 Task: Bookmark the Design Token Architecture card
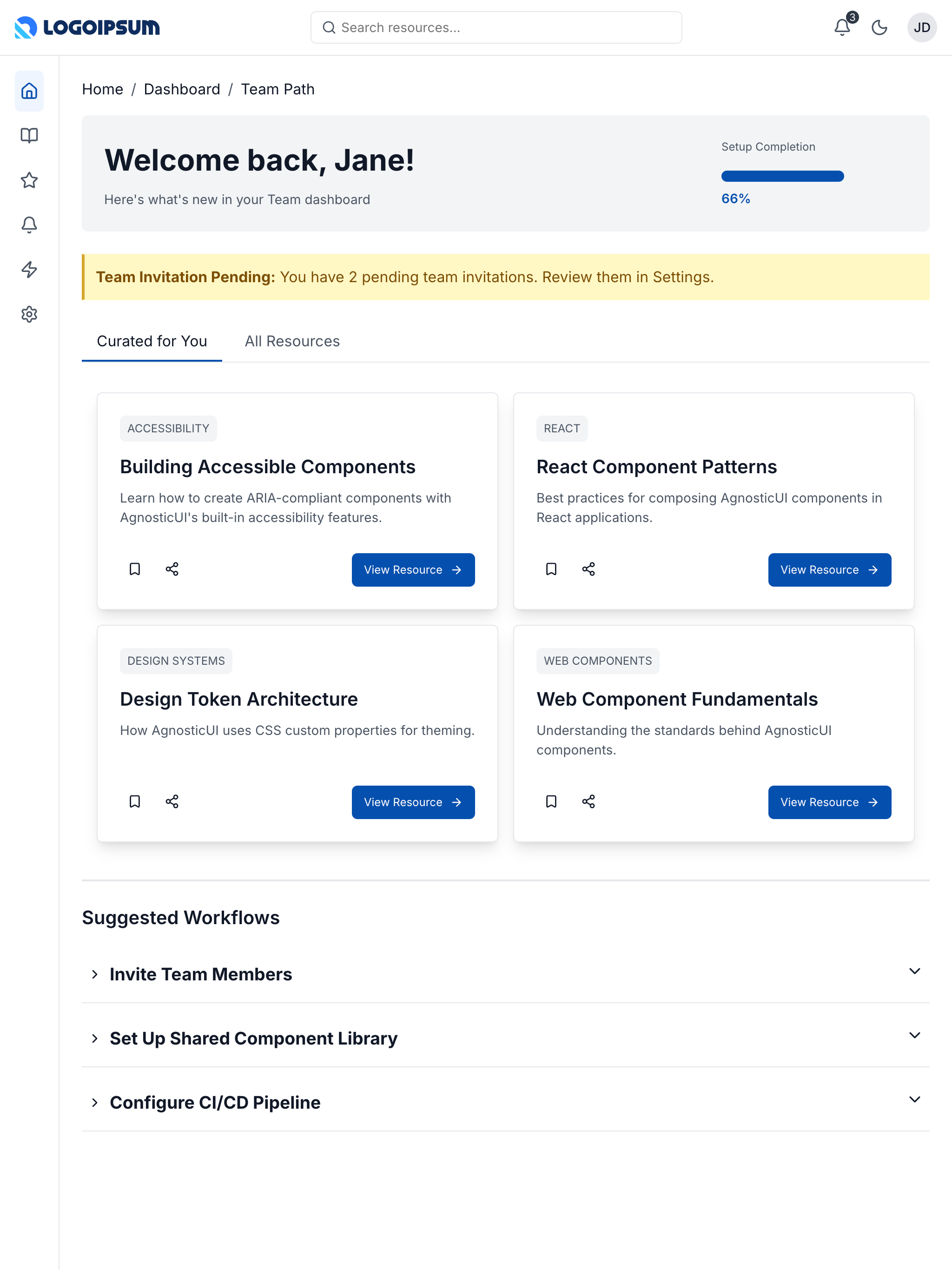135,801
